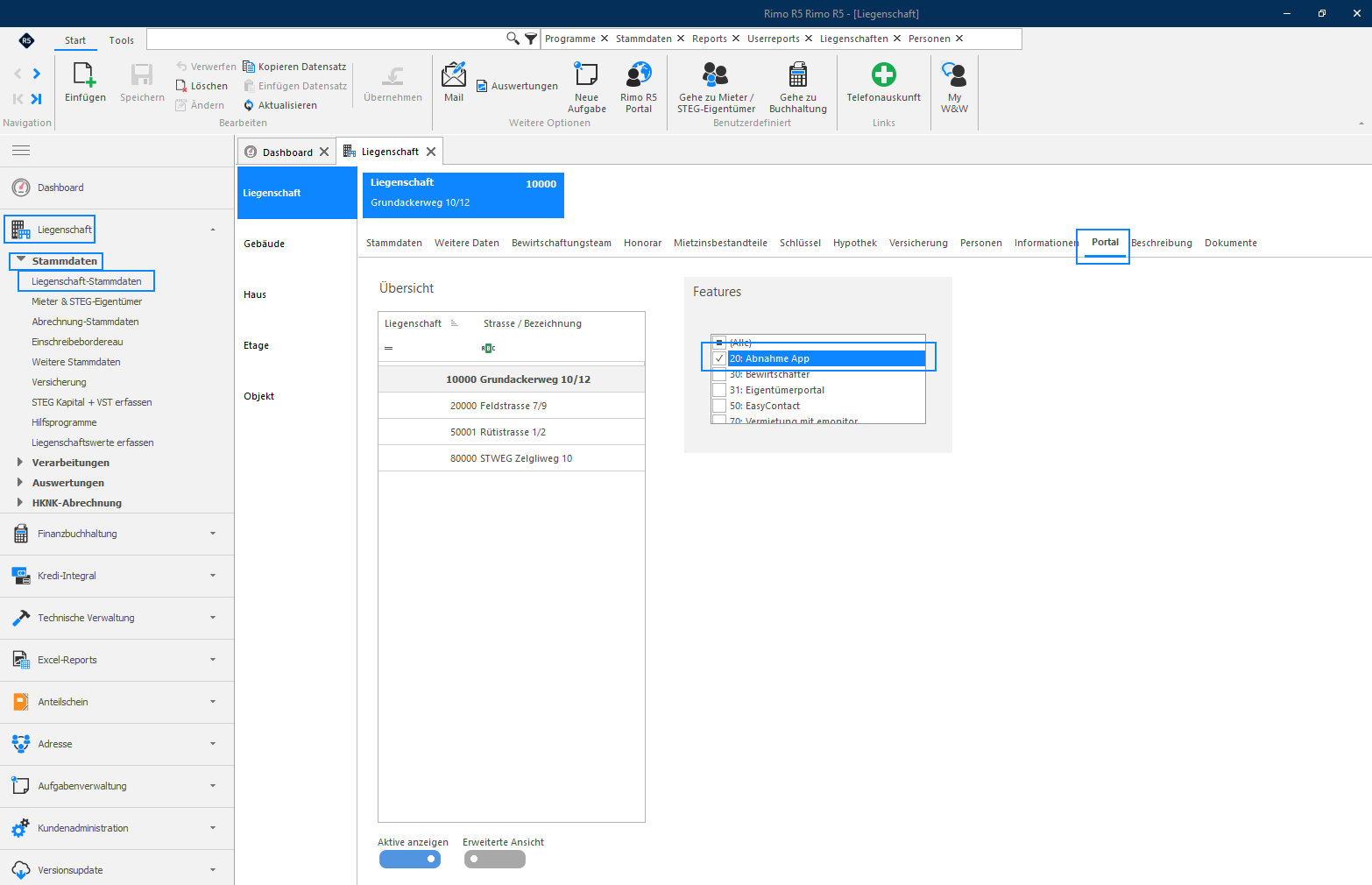Collapse the Stammdaten tree node

(21, 260)
